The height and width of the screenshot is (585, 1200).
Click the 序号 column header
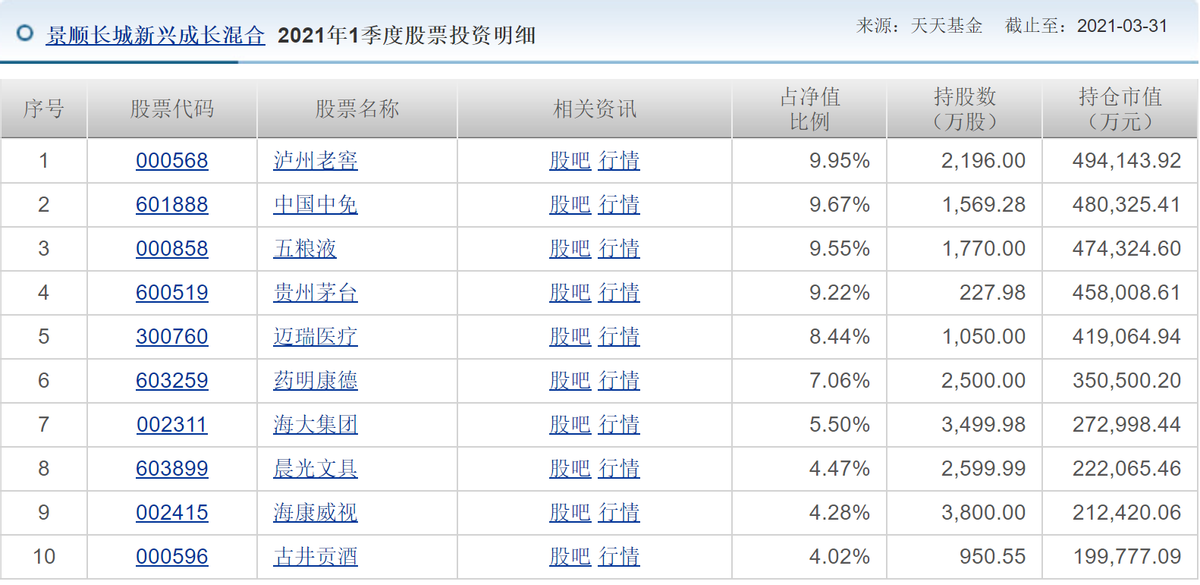[x=44, y=109]
